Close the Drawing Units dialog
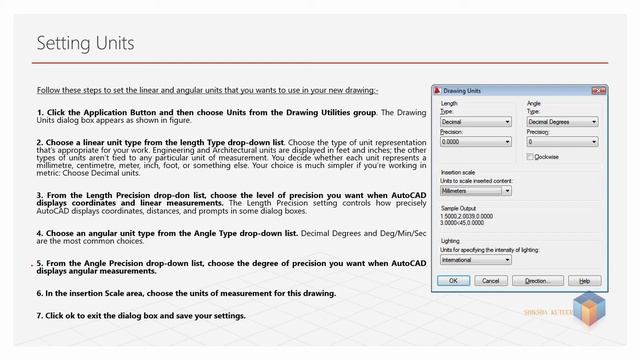This screenshot has height=360, width=640. point(599,91)
